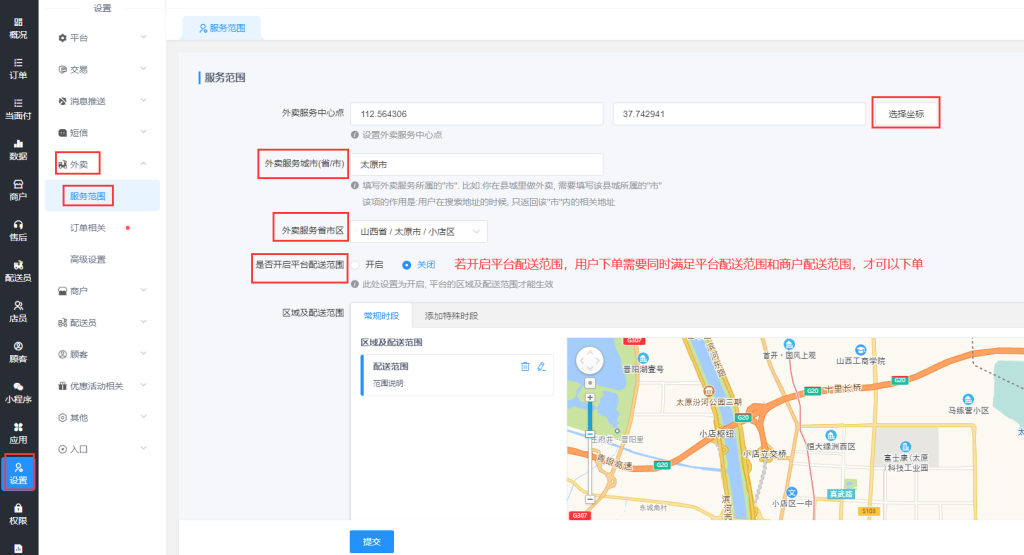Select 开启 for platform delivery range
This screenshot has height=555, width=1024.
356,265
